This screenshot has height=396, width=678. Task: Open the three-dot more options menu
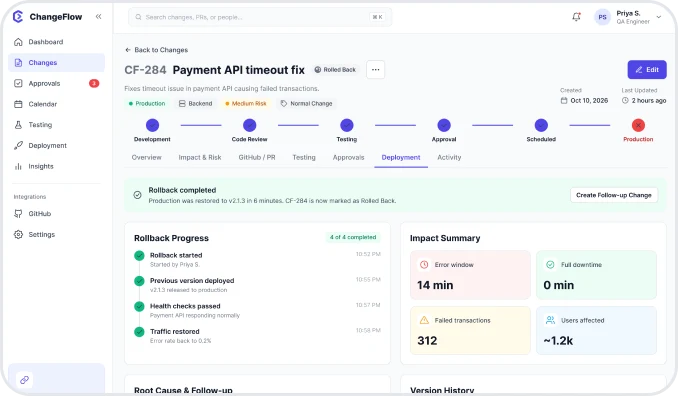pos(375,70)
